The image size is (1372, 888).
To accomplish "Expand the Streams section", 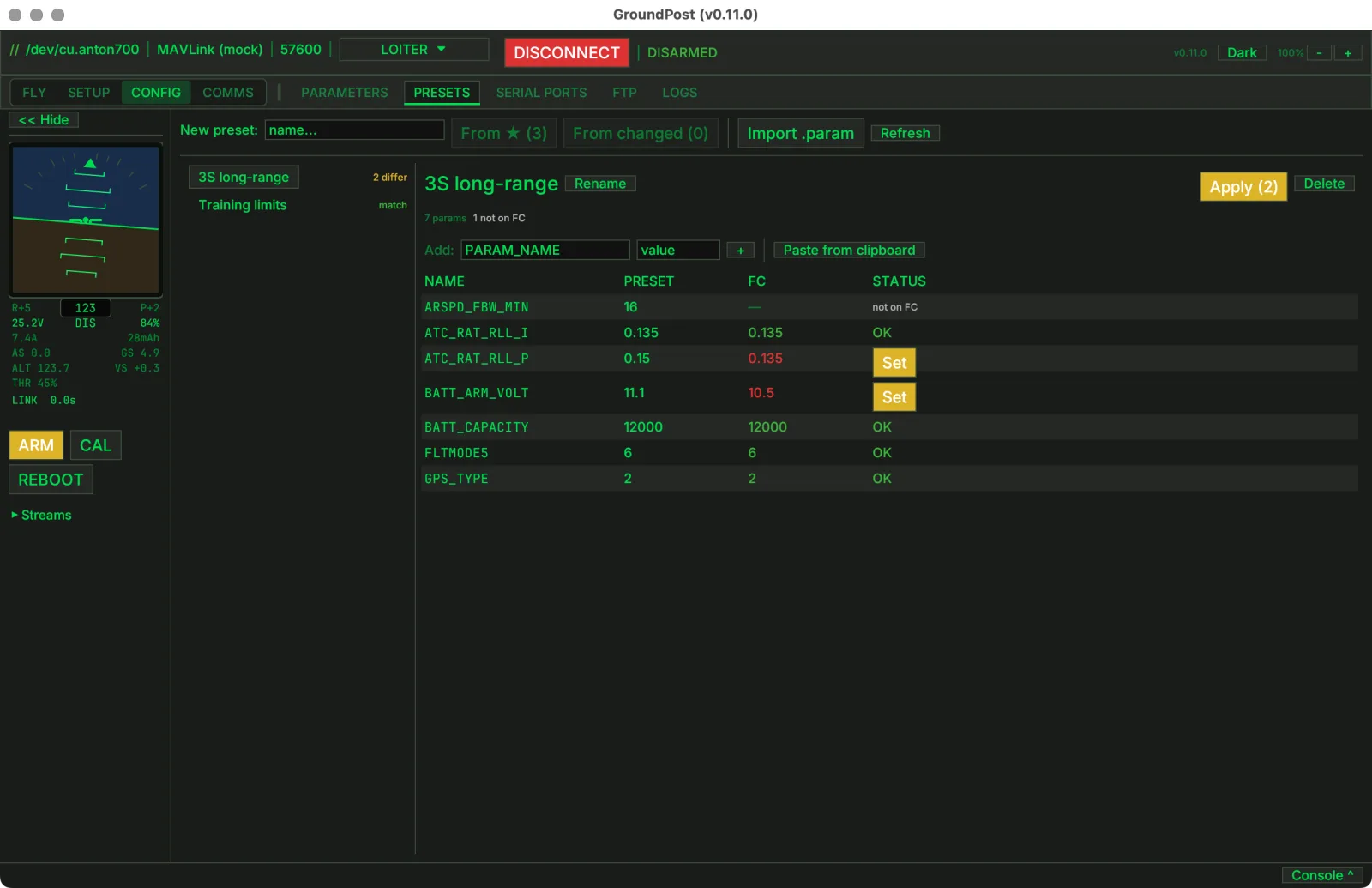I will pyautogui.click(x=41, y=515).
